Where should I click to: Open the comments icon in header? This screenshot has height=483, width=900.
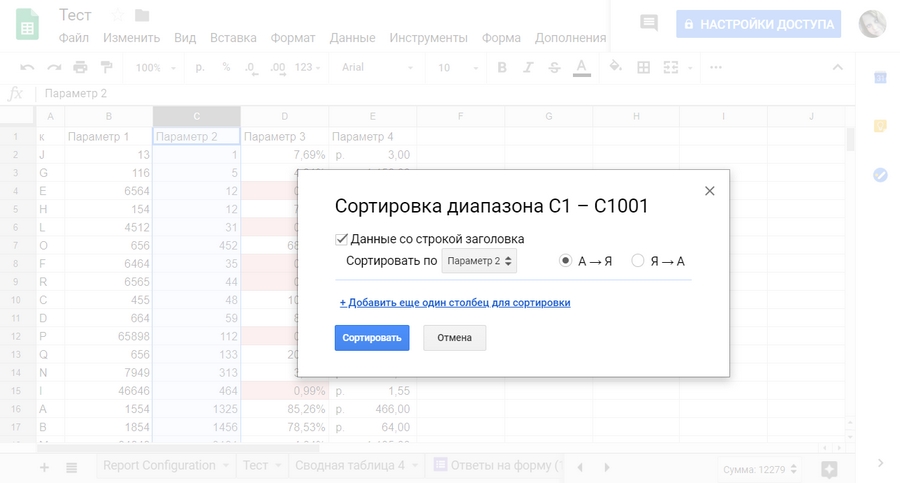point(649,23)
